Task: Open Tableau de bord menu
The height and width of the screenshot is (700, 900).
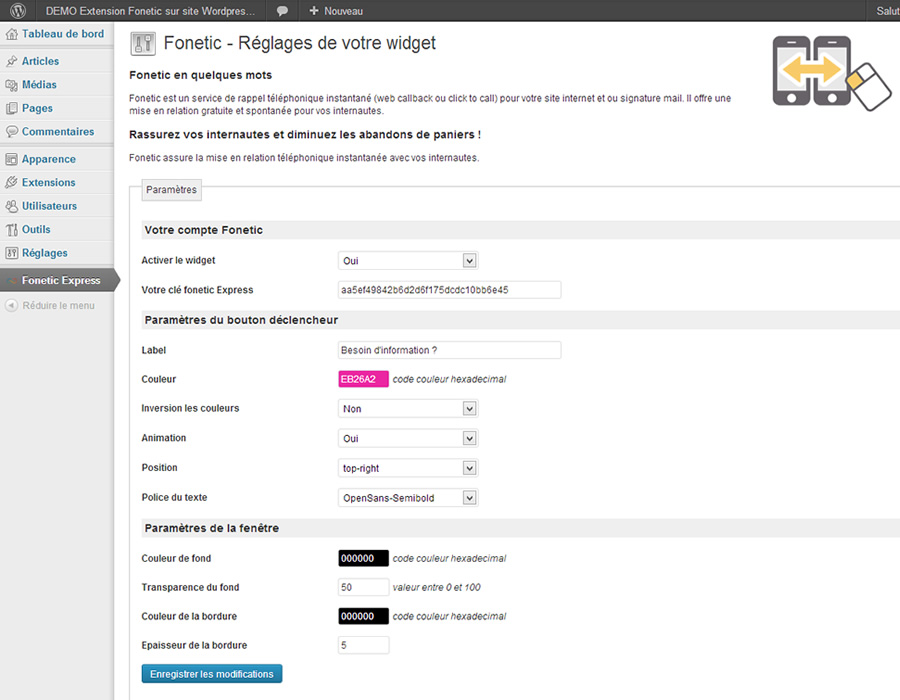Action: click(x=63, y=34)
